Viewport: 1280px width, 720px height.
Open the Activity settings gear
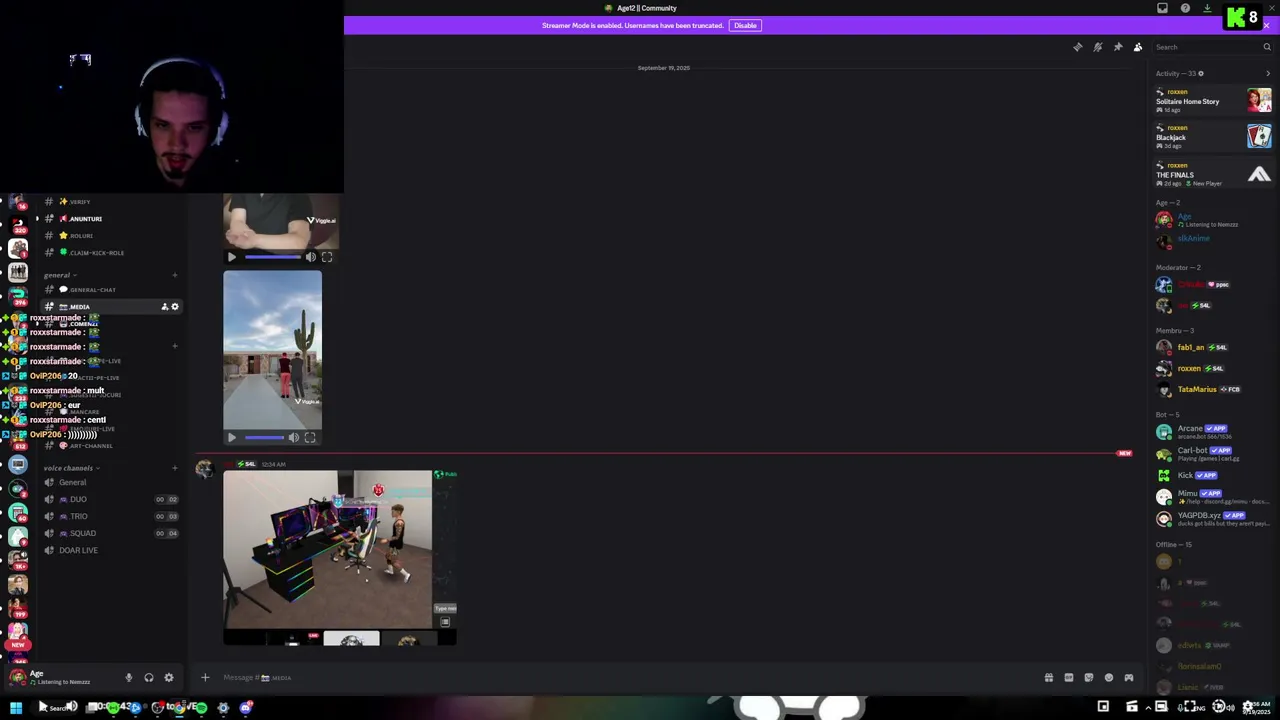tap(1201, 73)
